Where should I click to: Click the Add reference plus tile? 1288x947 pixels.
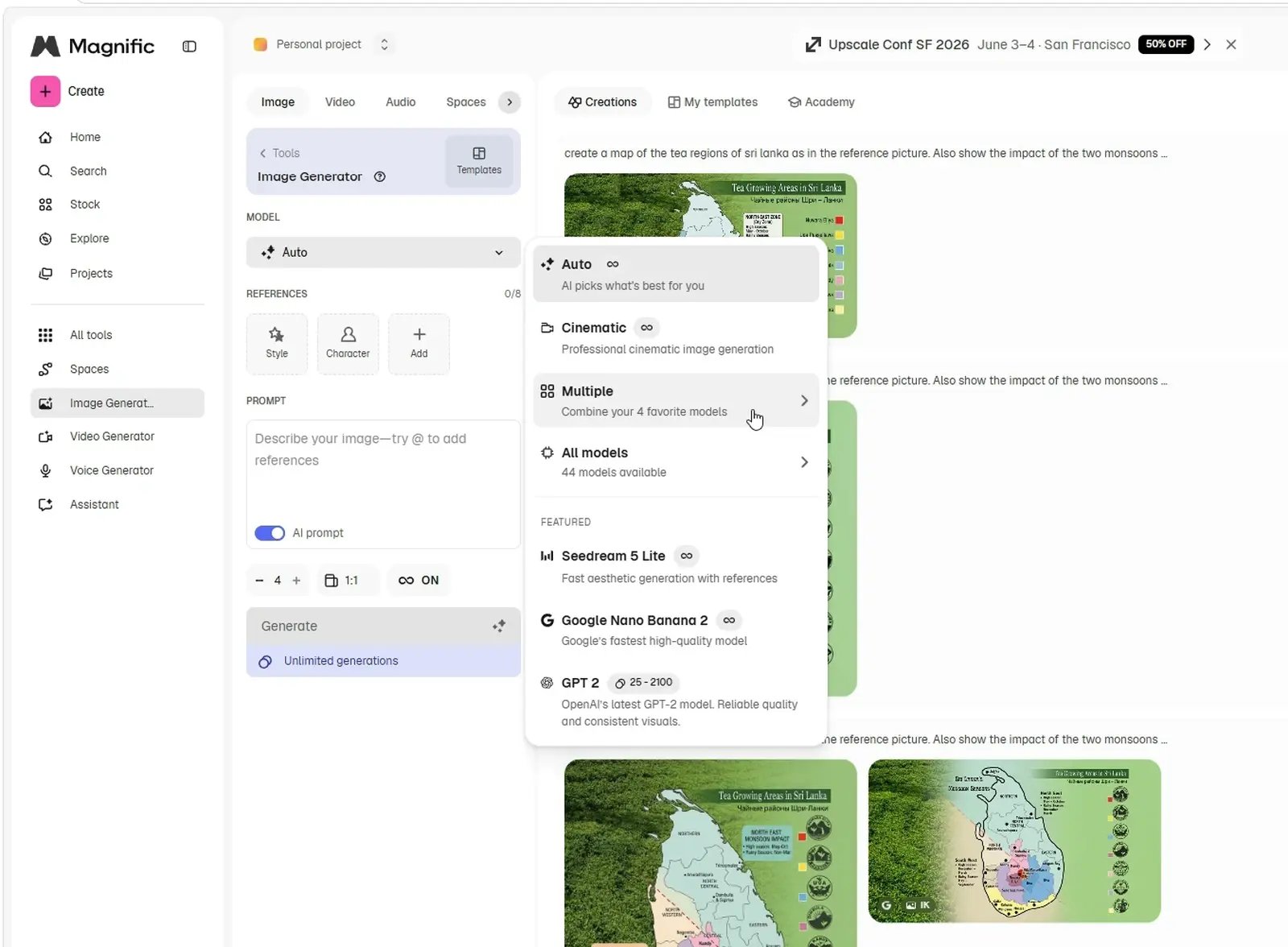[419, 344]
